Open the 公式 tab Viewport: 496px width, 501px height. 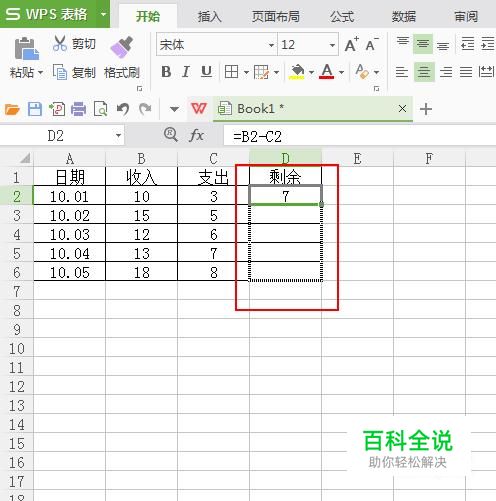pos(342,16)
